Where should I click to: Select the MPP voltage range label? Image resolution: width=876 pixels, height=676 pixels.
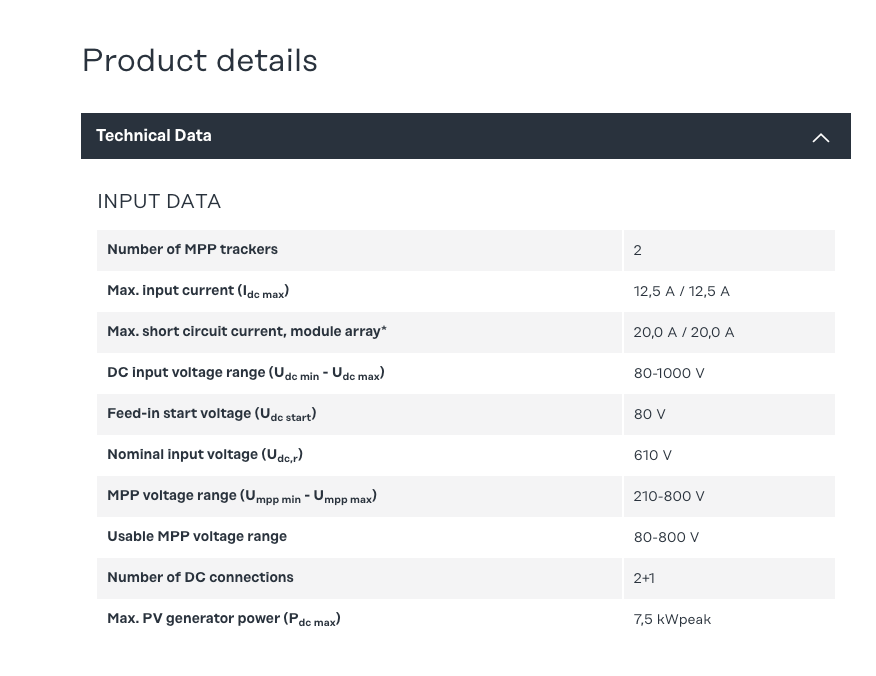241,496
